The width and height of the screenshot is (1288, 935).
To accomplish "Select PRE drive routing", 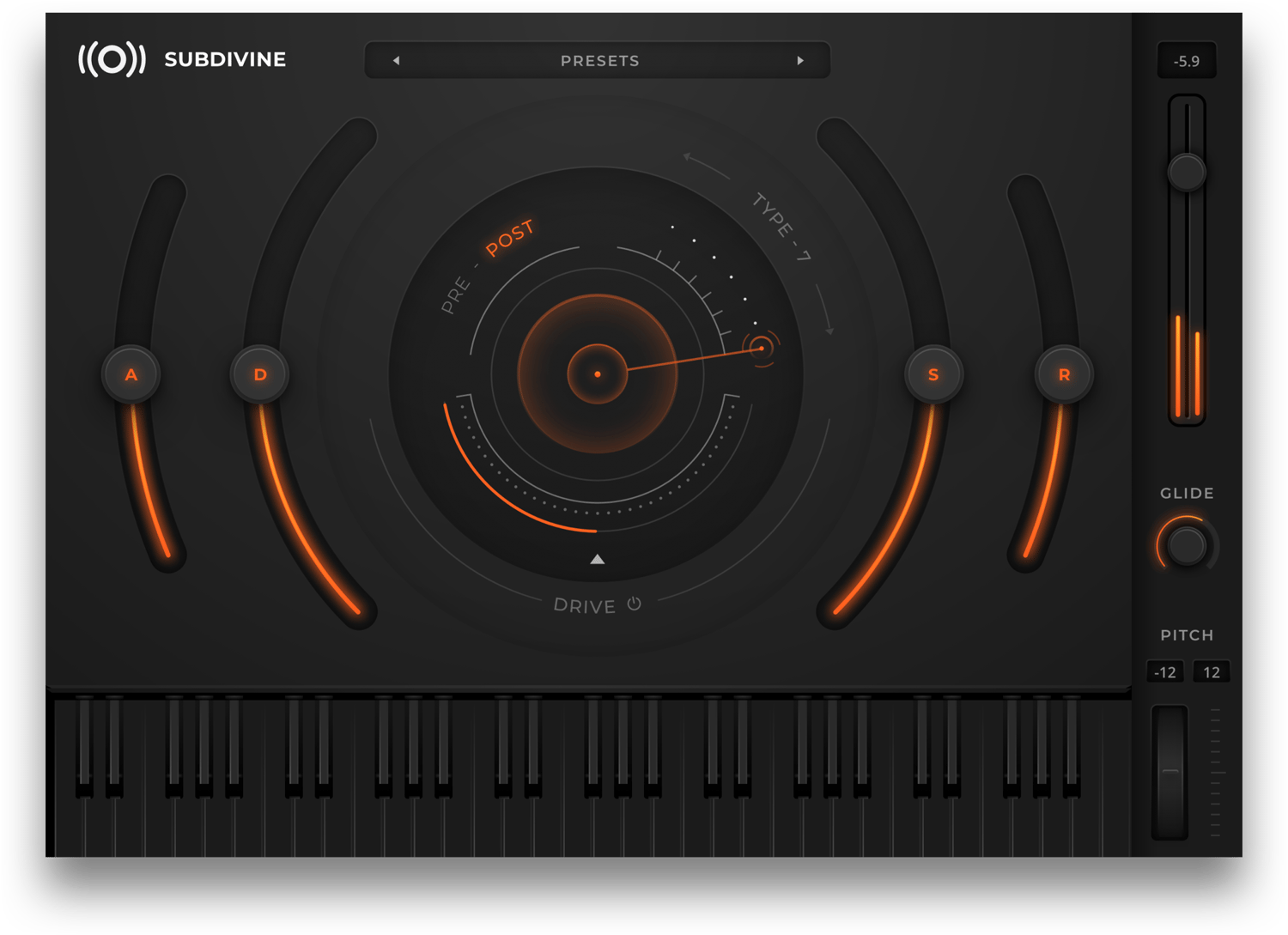I will (x=455, y=294).
